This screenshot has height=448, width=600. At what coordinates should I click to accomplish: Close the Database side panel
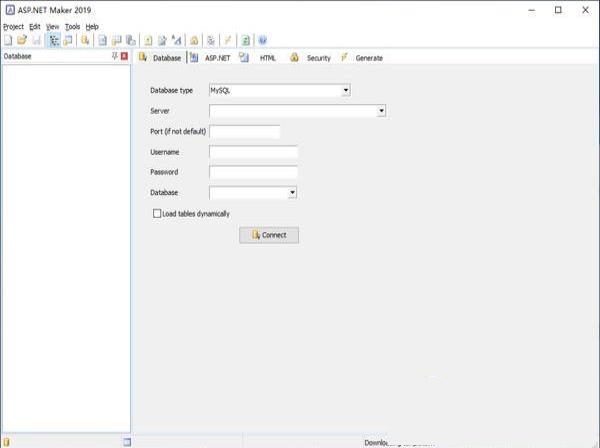point(124,56)
